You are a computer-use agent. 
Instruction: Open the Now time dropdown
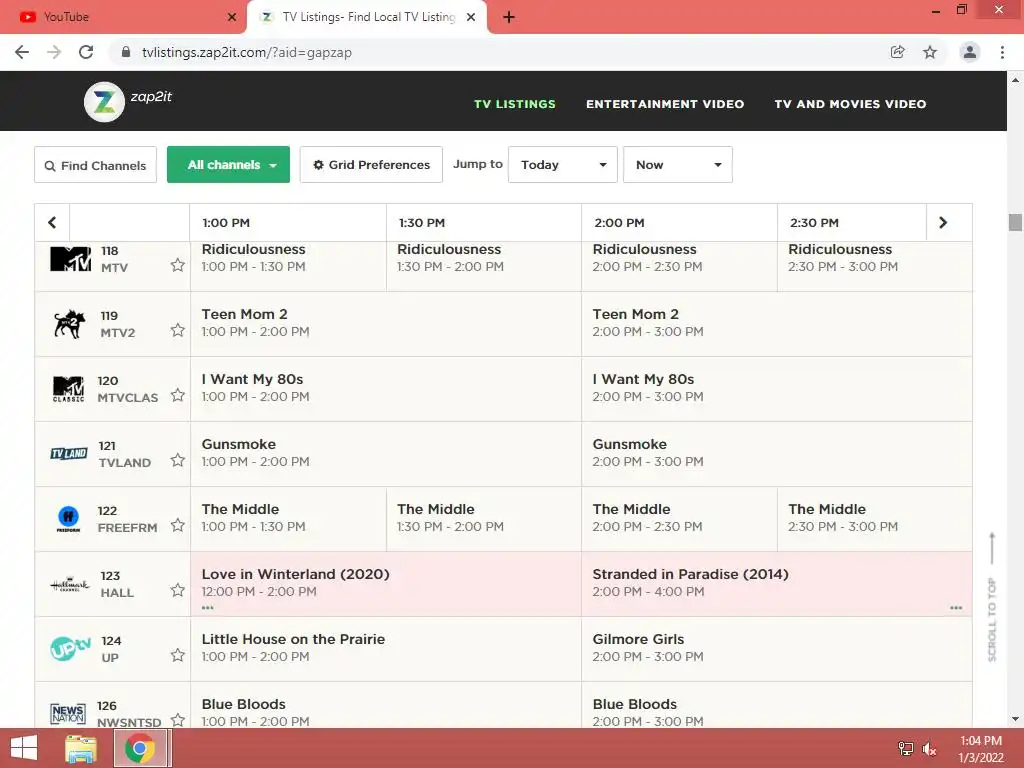(678, 165)
